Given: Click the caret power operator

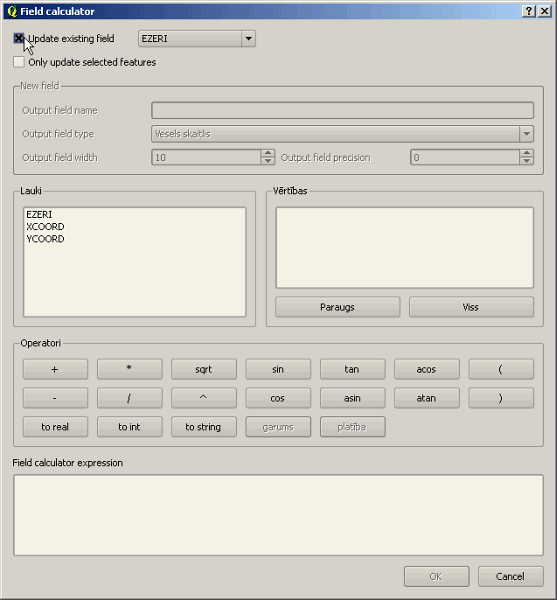Looking at the screenshot, I should [204, 398].
